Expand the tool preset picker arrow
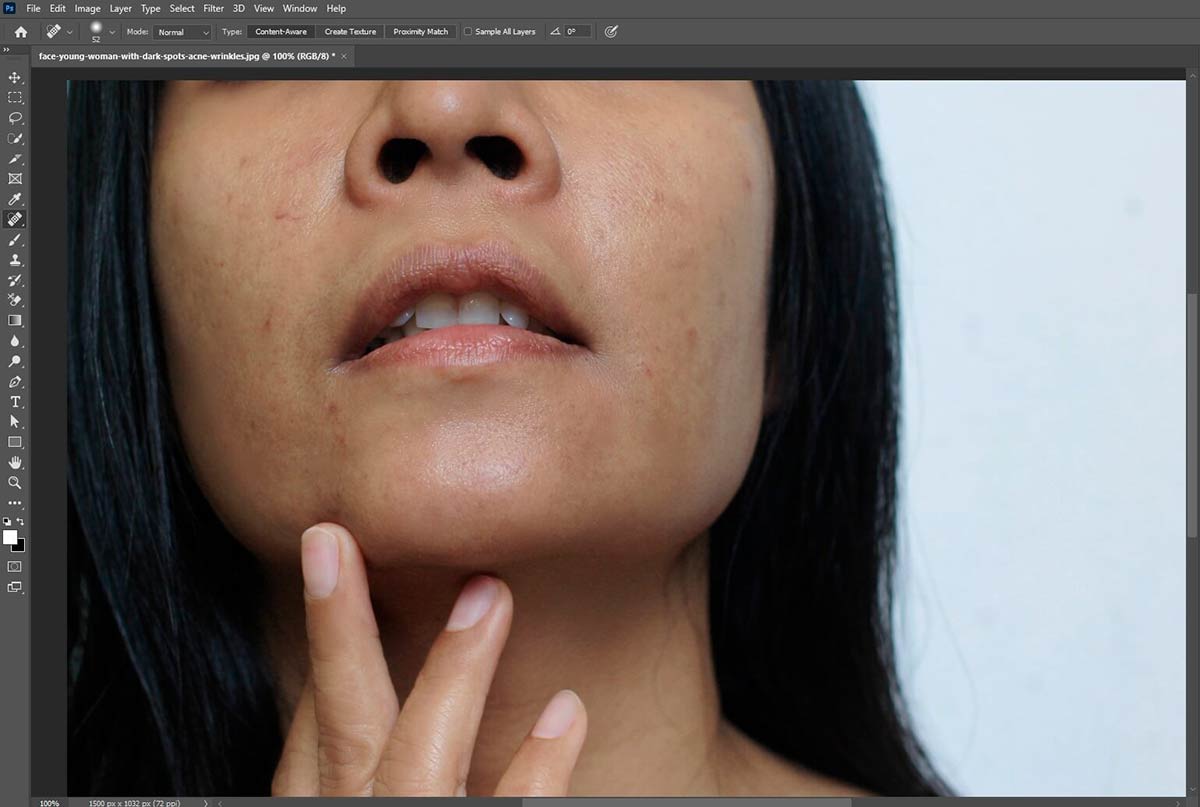The height and width of the screenshot is (807, 1200). click(x=69, y=32)
